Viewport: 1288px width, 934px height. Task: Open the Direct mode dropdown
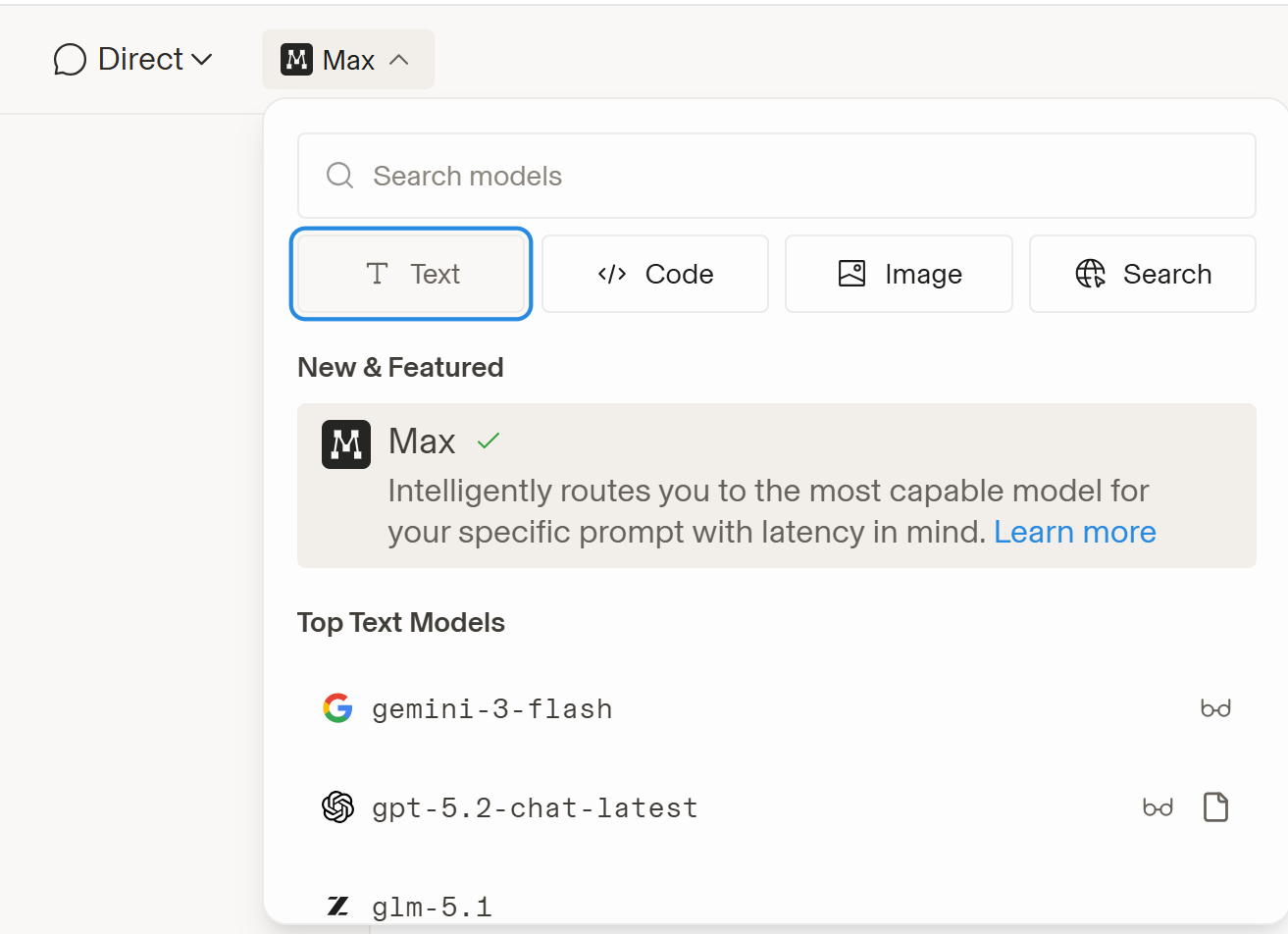pyautogui.click(x=132, y=60)
